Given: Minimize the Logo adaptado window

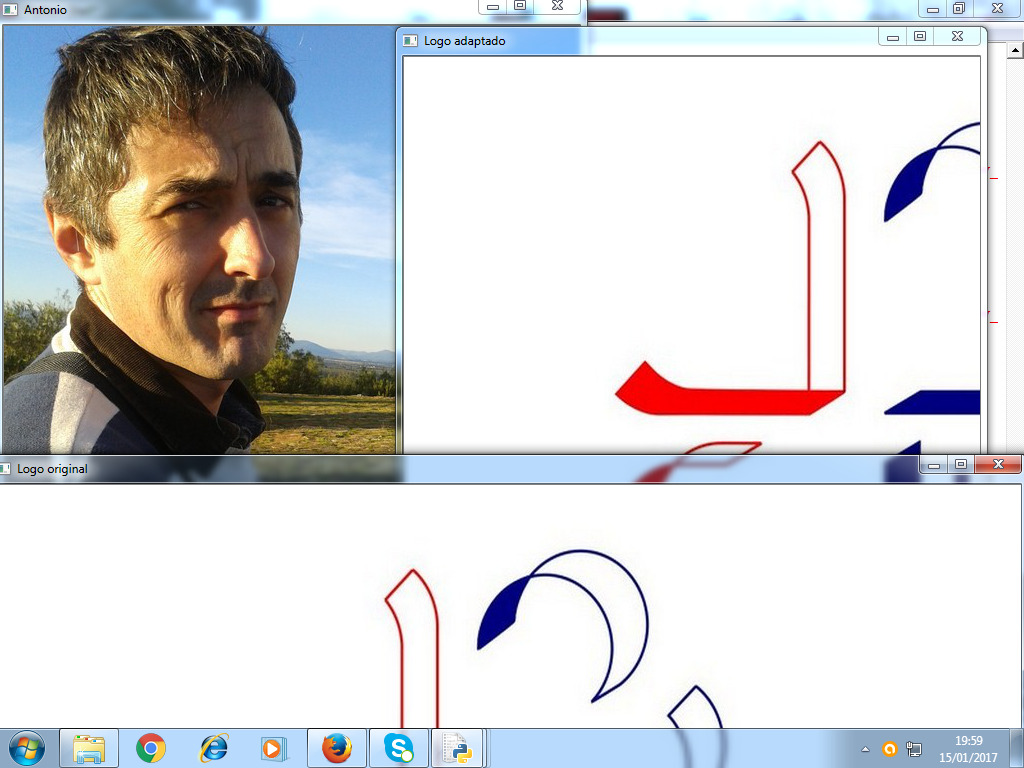Looking at the screenshot, I should click(893, 37).
